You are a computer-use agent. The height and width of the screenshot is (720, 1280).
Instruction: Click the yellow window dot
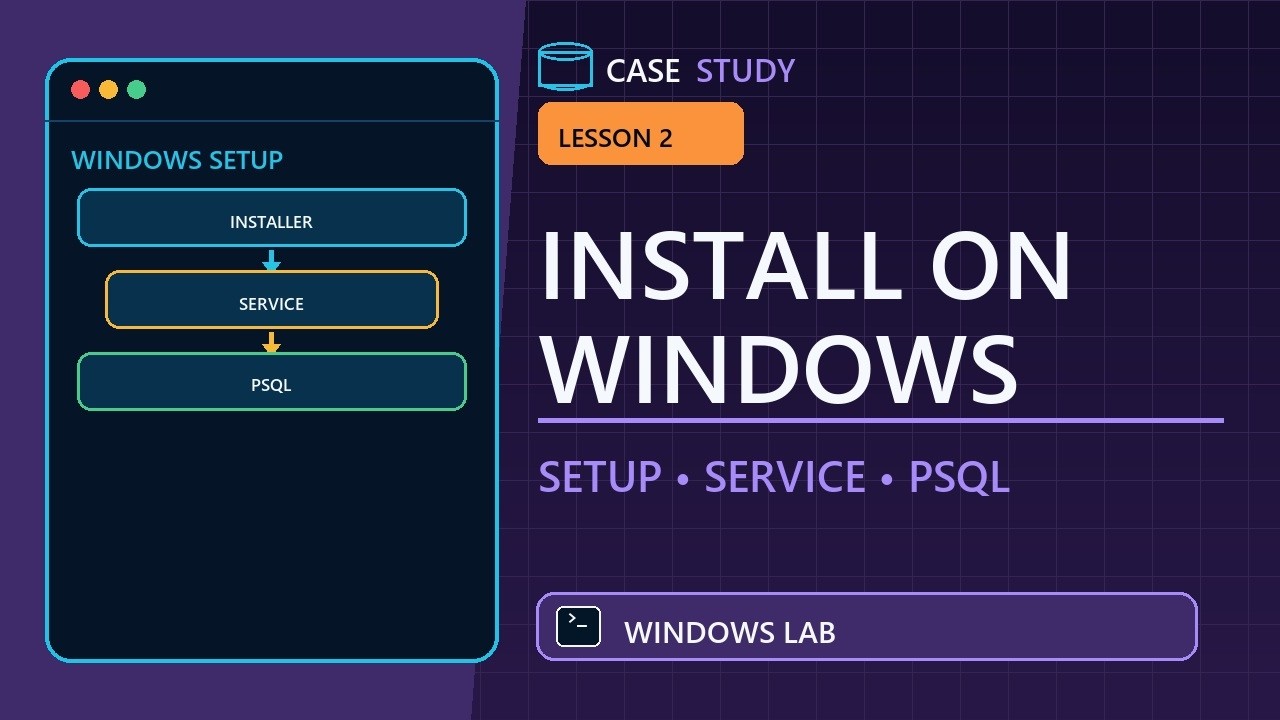pos(109,90)
